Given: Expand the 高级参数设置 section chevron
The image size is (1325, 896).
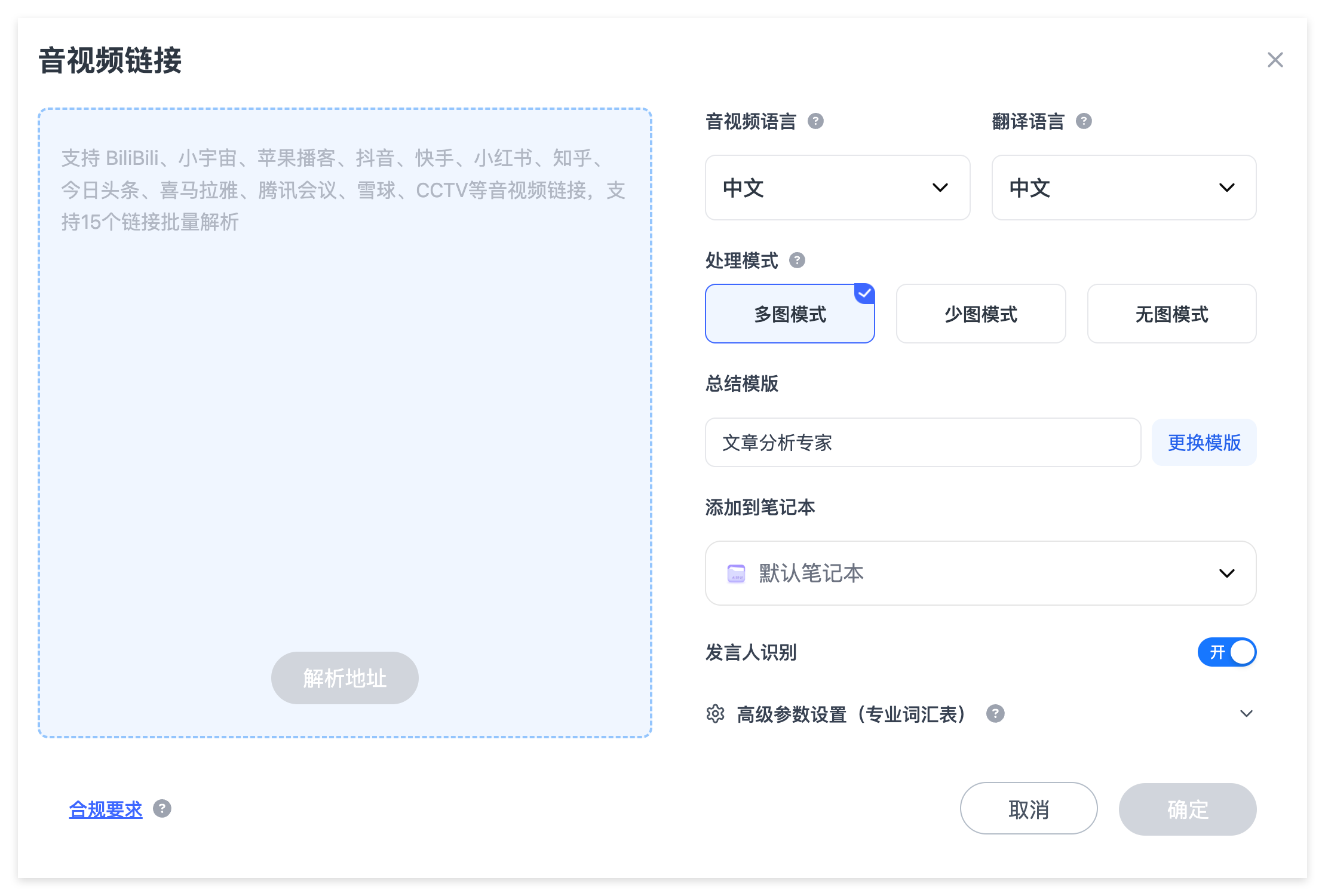Looking at the screenshot, I should 1246,714.
